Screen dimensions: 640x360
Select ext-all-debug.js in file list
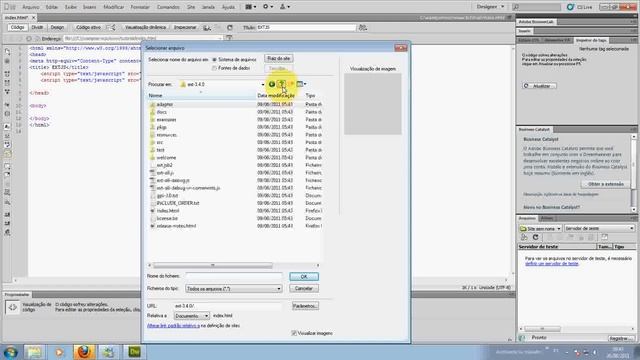click(x=173, y=180)
